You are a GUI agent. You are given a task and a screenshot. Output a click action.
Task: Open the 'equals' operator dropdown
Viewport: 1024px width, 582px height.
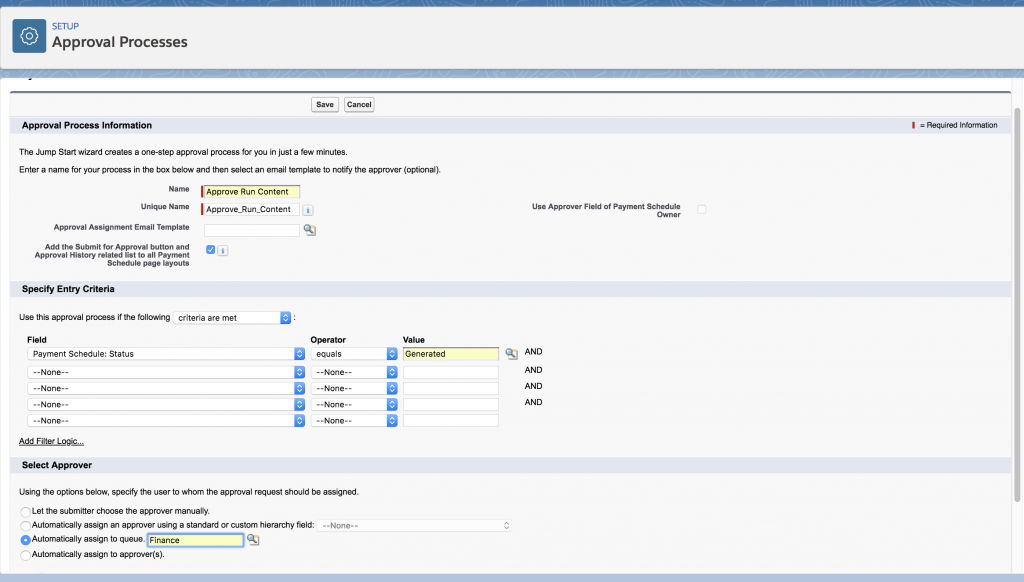354,354
